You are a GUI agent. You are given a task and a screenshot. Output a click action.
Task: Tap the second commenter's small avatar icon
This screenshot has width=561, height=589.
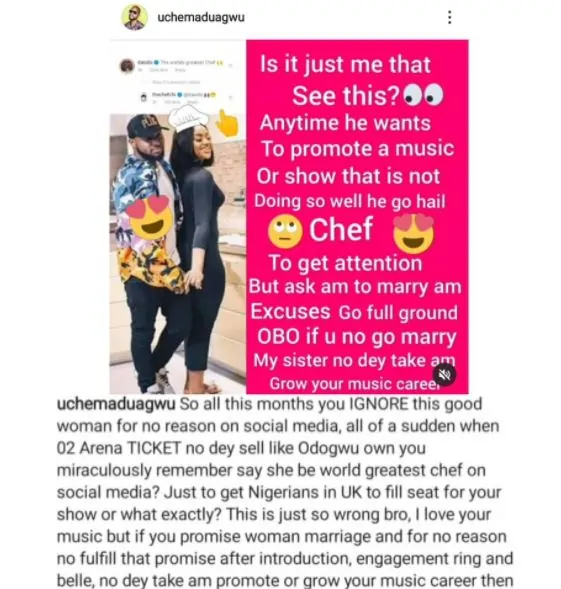tap(144, 97)
